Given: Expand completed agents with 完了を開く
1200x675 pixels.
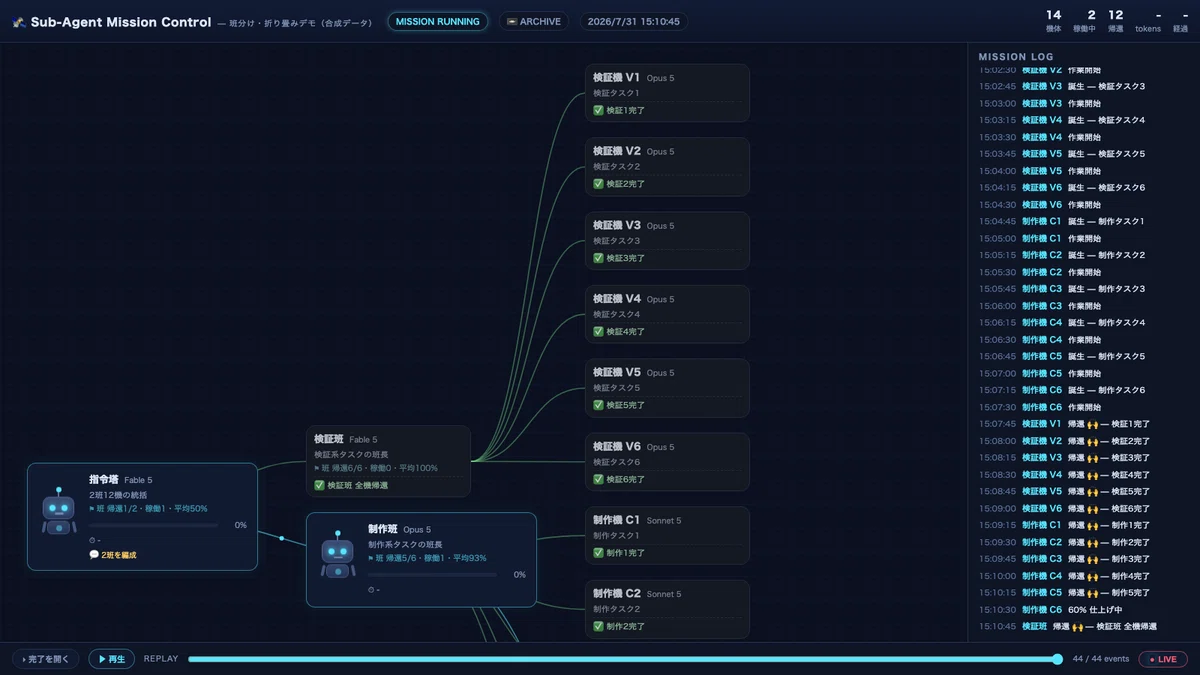Looking at the screenshot, I should [46, 659].
